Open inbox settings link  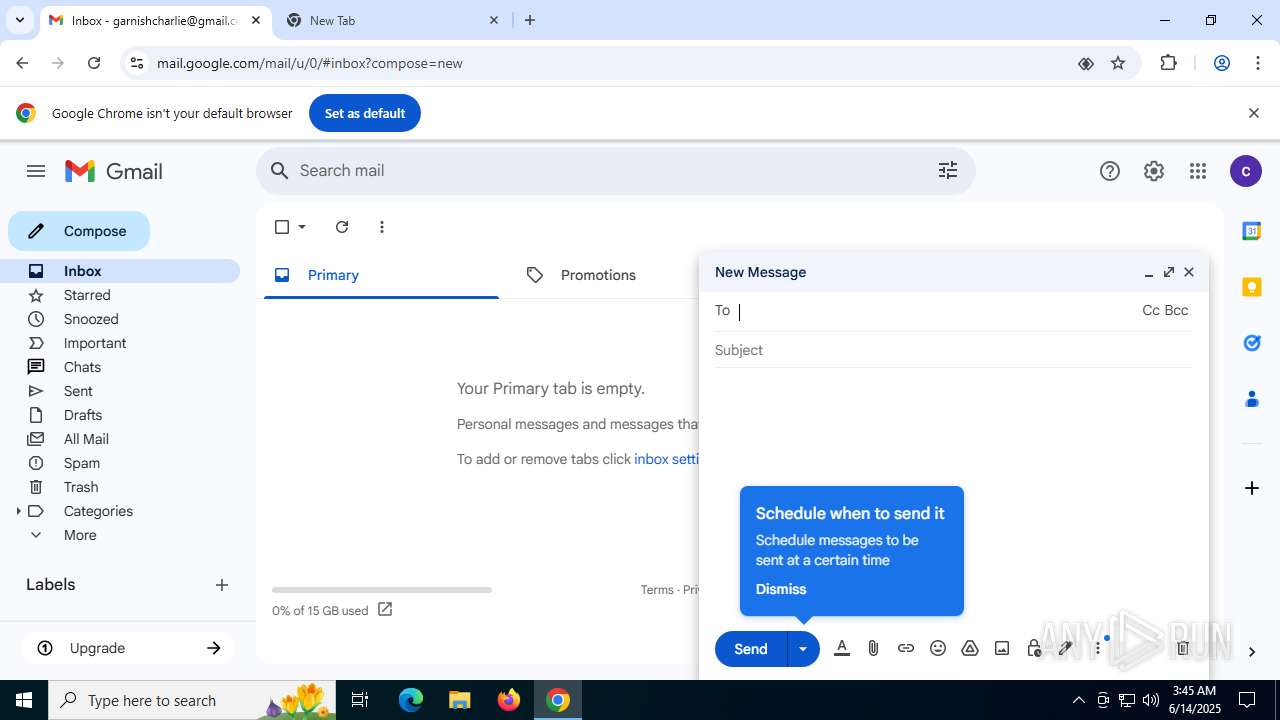pyautogui.click(x=666, y=459)
